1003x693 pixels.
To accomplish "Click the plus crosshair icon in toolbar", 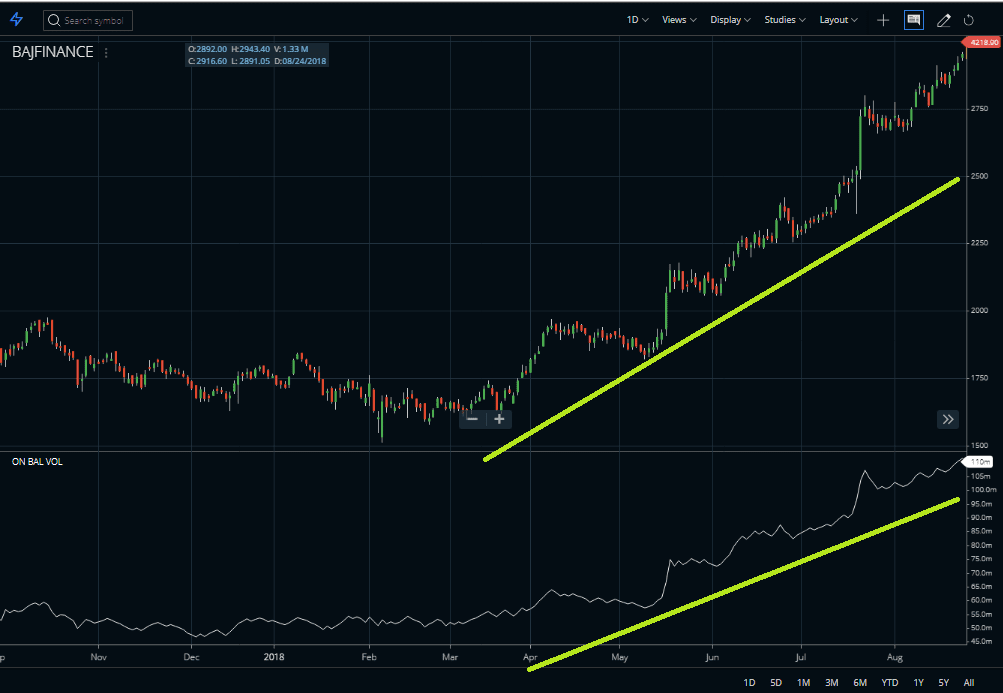I will [x=883, y=20].
